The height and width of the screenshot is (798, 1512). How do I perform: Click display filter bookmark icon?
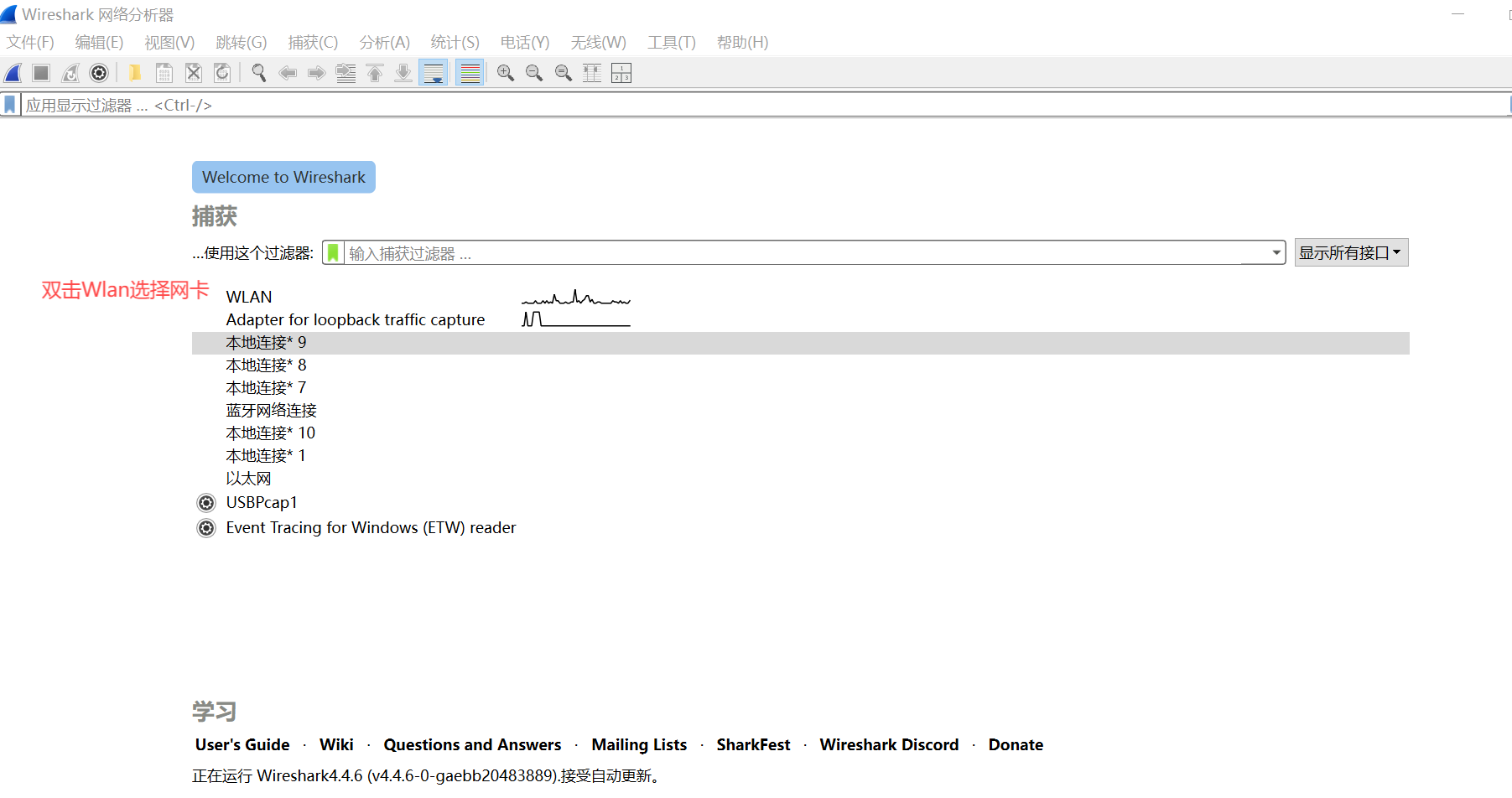pyautogui.click(x=10, y=105)
